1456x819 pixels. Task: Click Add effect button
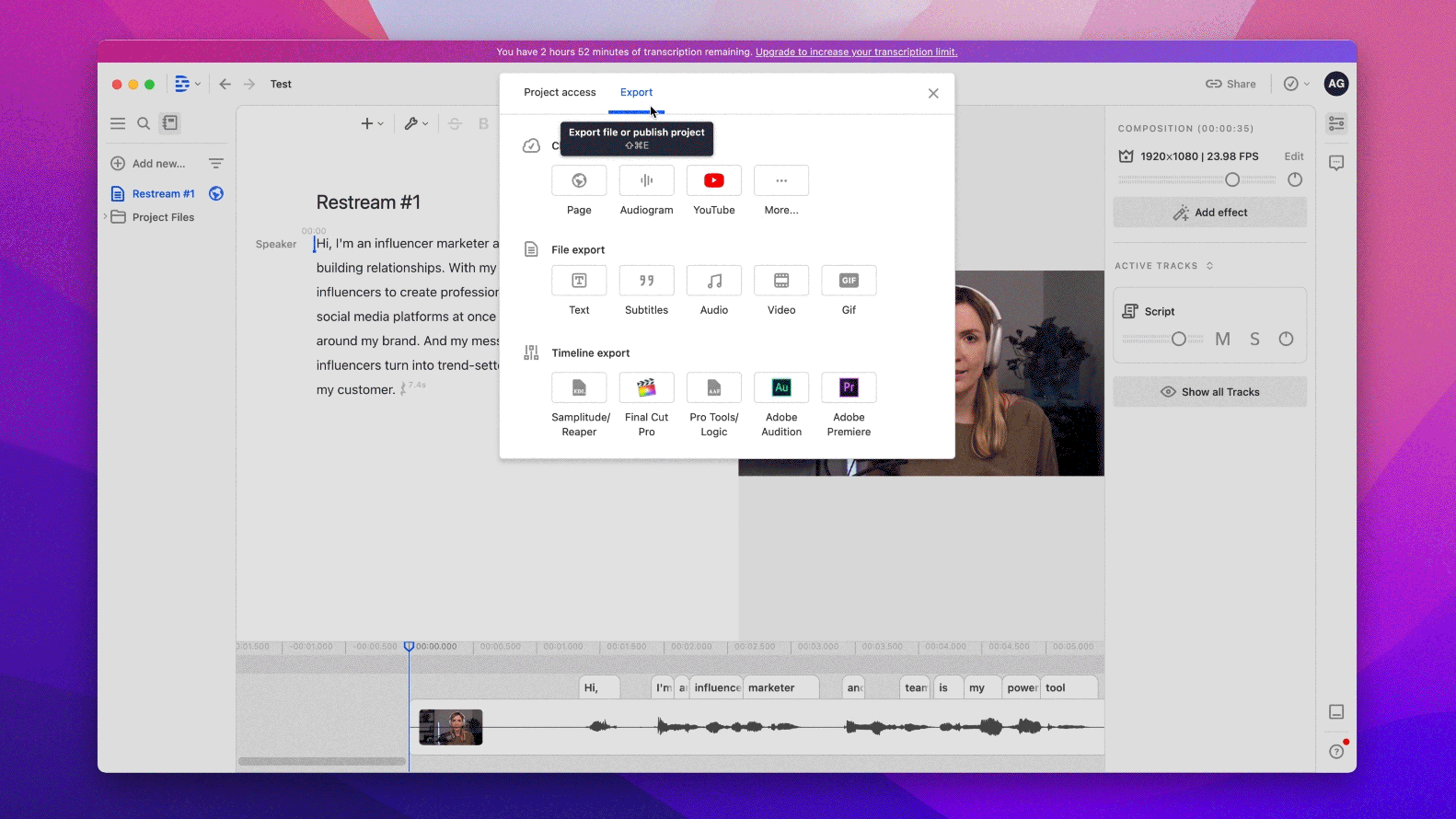[x=1209, y=213]
